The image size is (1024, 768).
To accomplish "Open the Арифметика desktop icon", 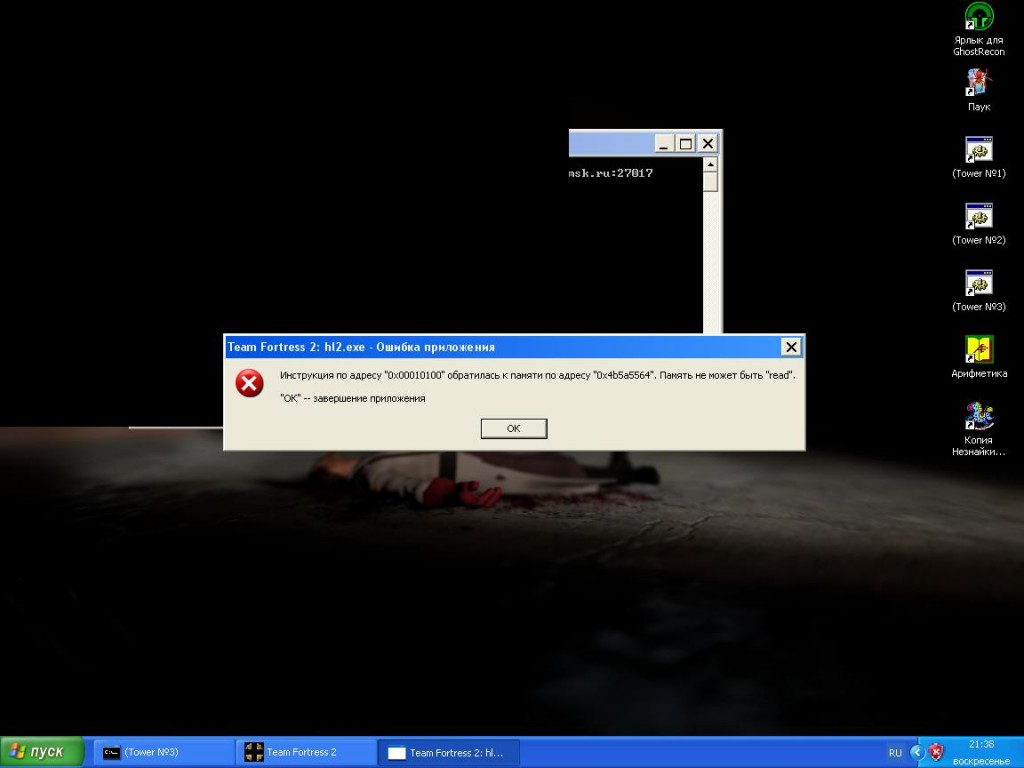I will (x=978, y=357).
